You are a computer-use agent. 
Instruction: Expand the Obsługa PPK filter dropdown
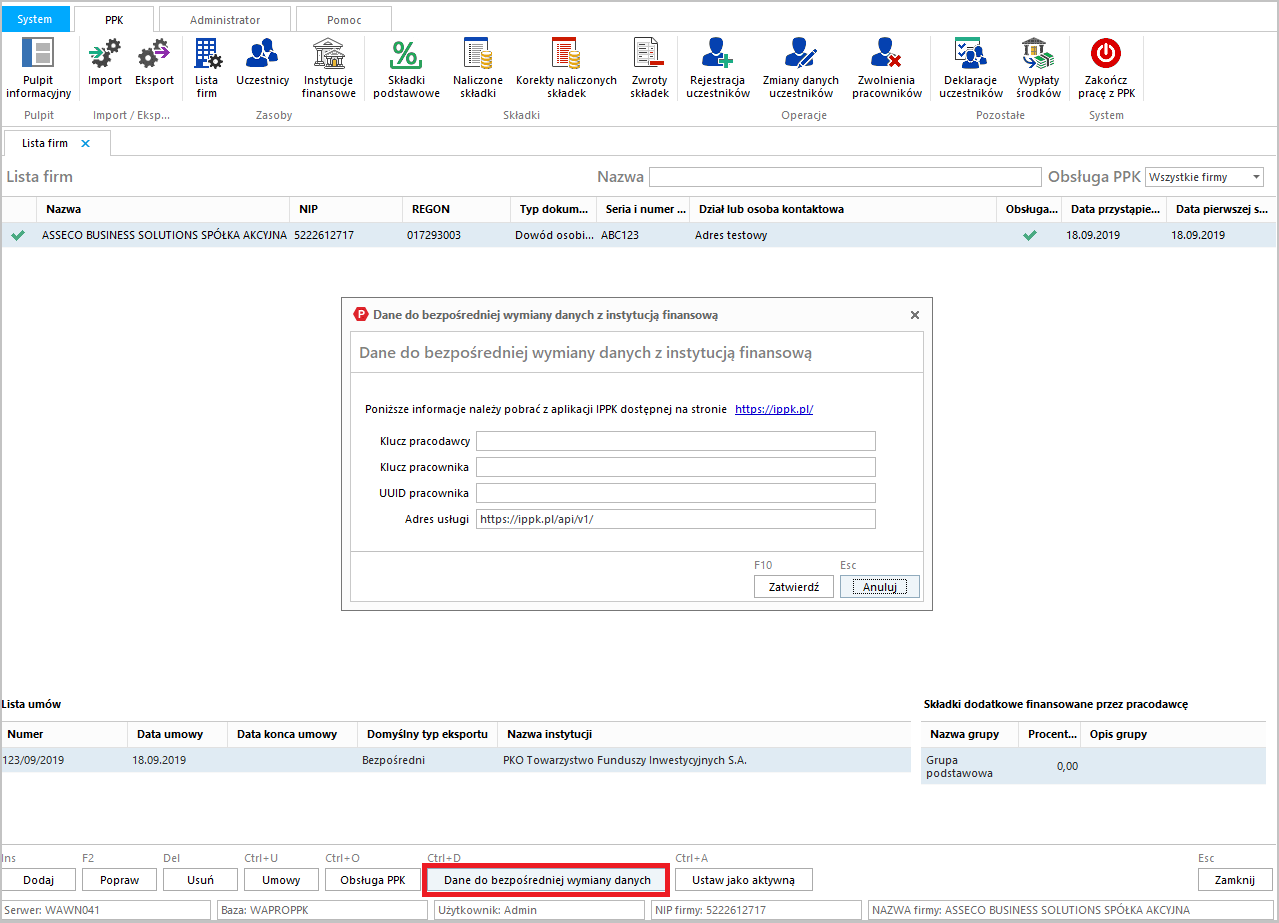point(1255,177)
